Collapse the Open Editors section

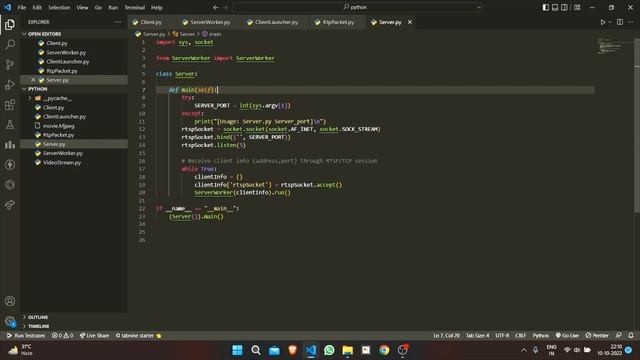click(x=44, y=34)
